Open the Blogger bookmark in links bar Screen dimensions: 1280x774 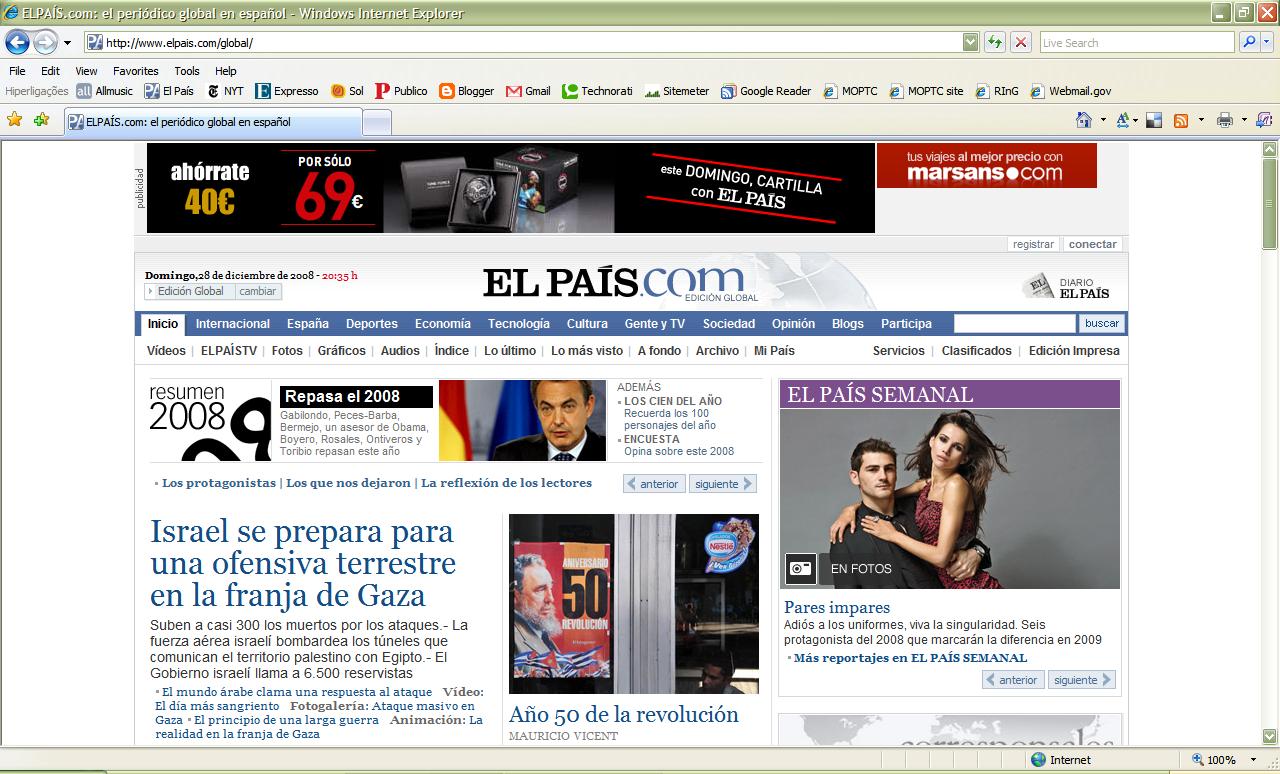tap(467, 91)
